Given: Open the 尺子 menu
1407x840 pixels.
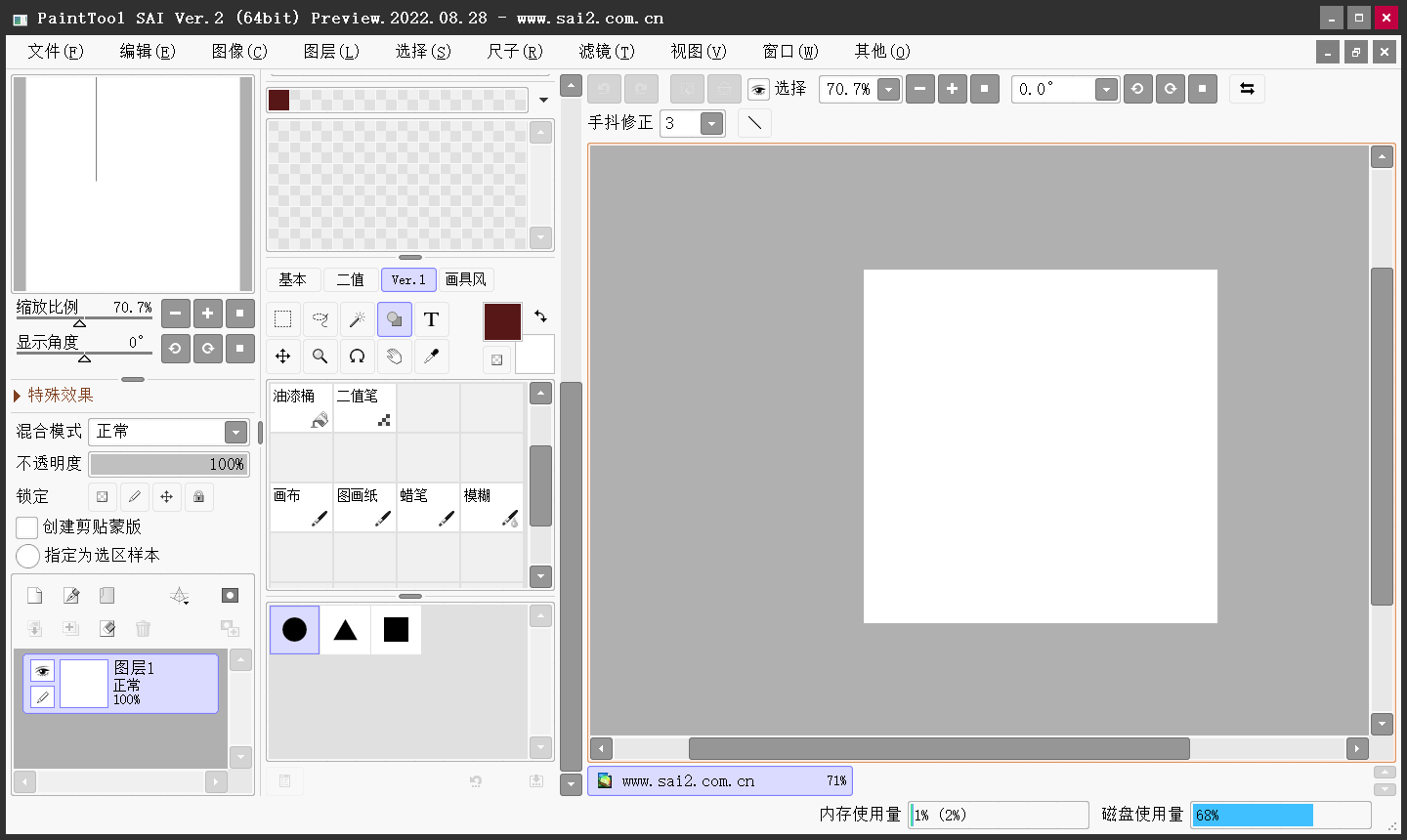Looking at the screenshot, I should pos(514,51).
